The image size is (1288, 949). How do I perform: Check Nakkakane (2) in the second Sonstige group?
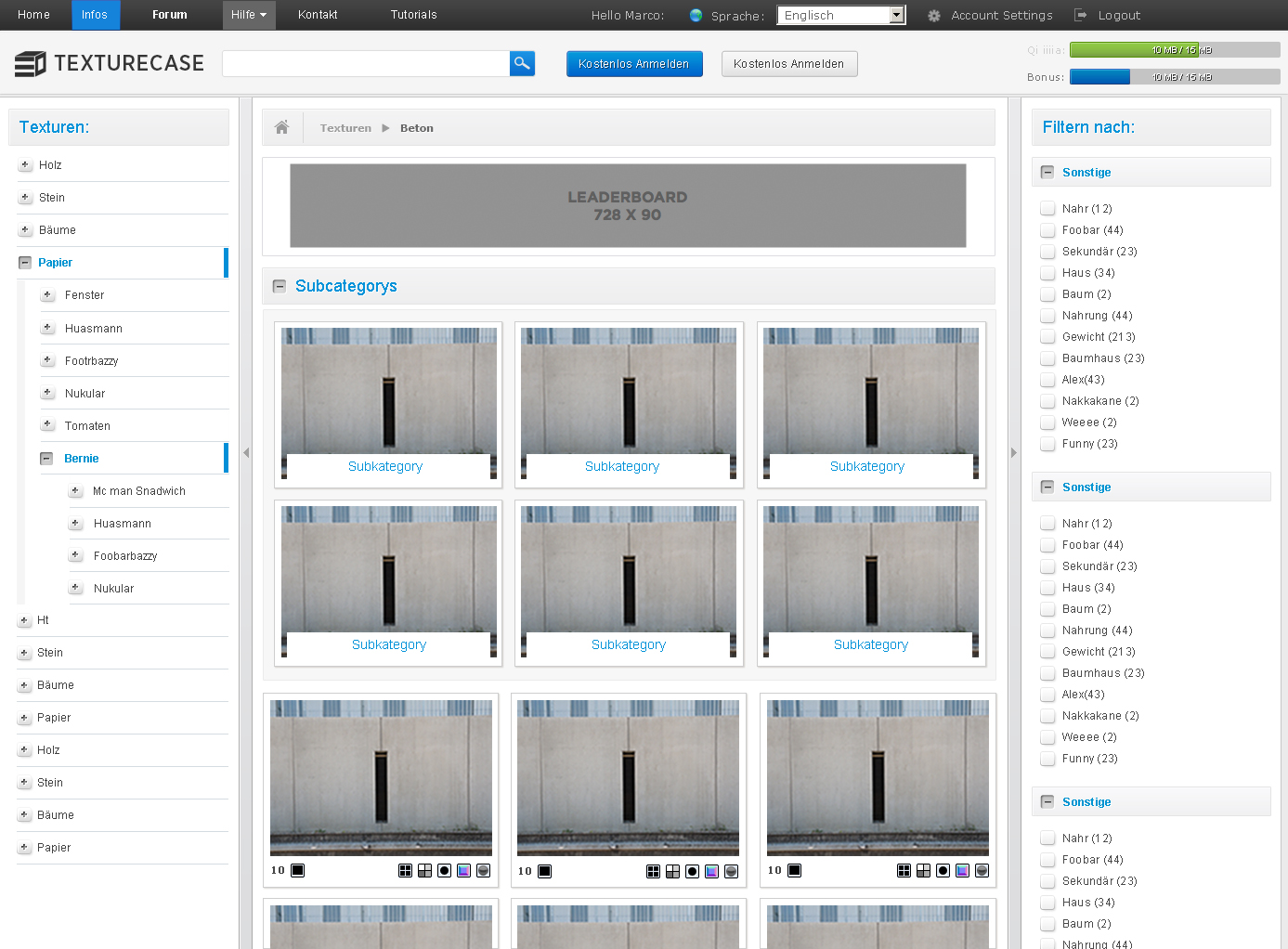pyautogui.click(x=1047, y=716)
